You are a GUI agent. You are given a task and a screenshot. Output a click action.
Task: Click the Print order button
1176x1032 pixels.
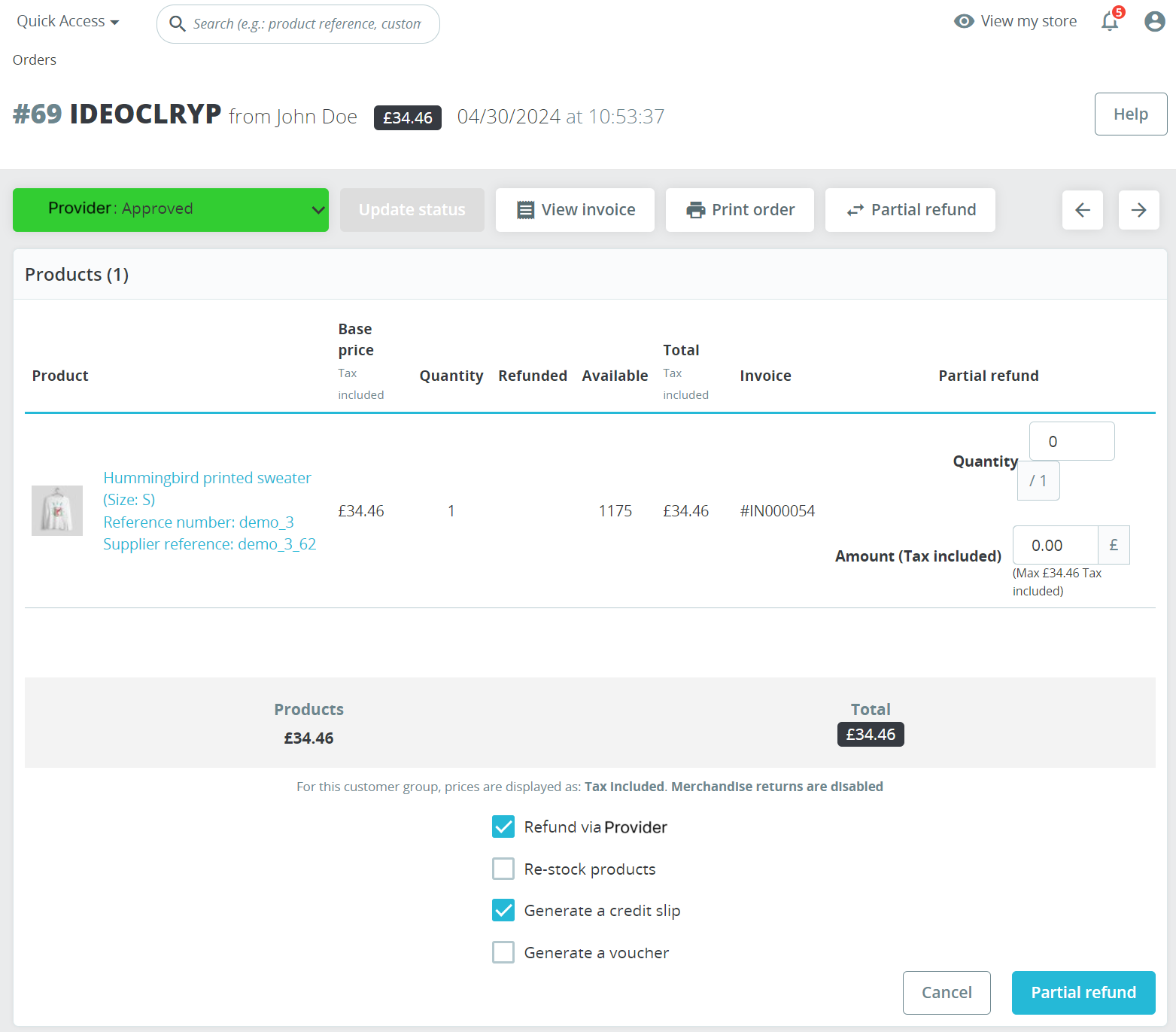pyautogui.click(x=739, y=210)
